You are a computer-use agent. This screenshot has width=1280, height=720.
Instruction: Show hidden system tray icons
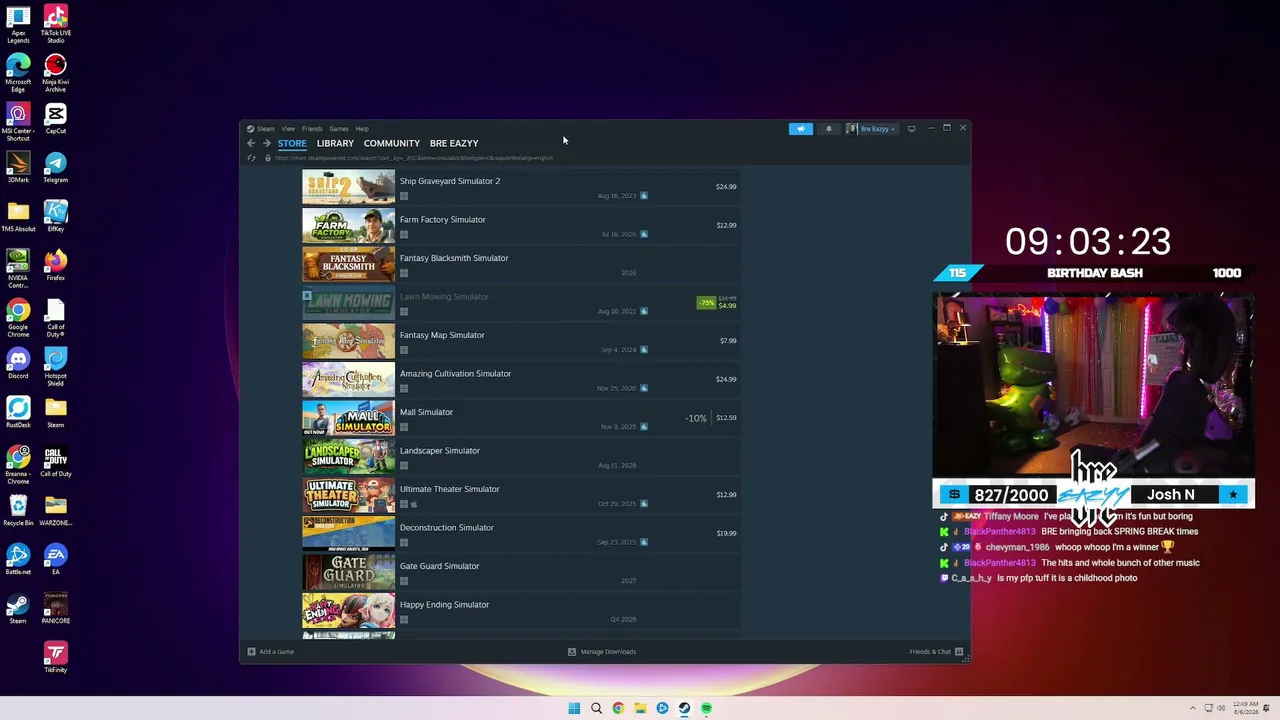click(1192, 708)
